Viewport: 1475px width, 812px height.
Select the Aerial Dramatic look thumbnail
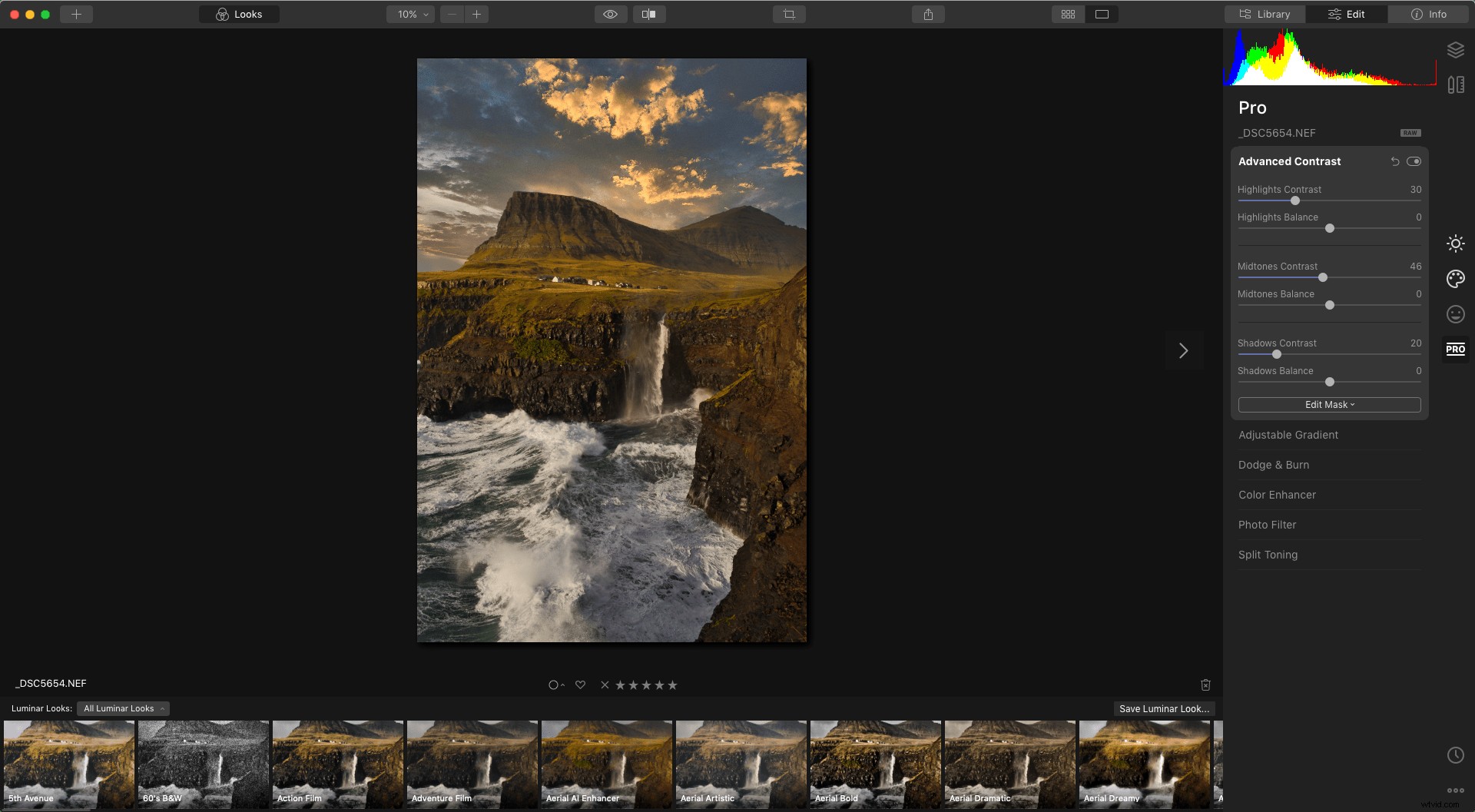1009,764
